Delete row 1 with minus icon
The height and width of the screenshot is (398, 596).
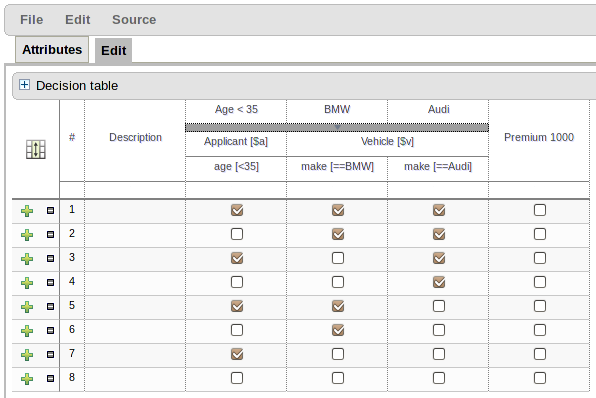point(50,211)
